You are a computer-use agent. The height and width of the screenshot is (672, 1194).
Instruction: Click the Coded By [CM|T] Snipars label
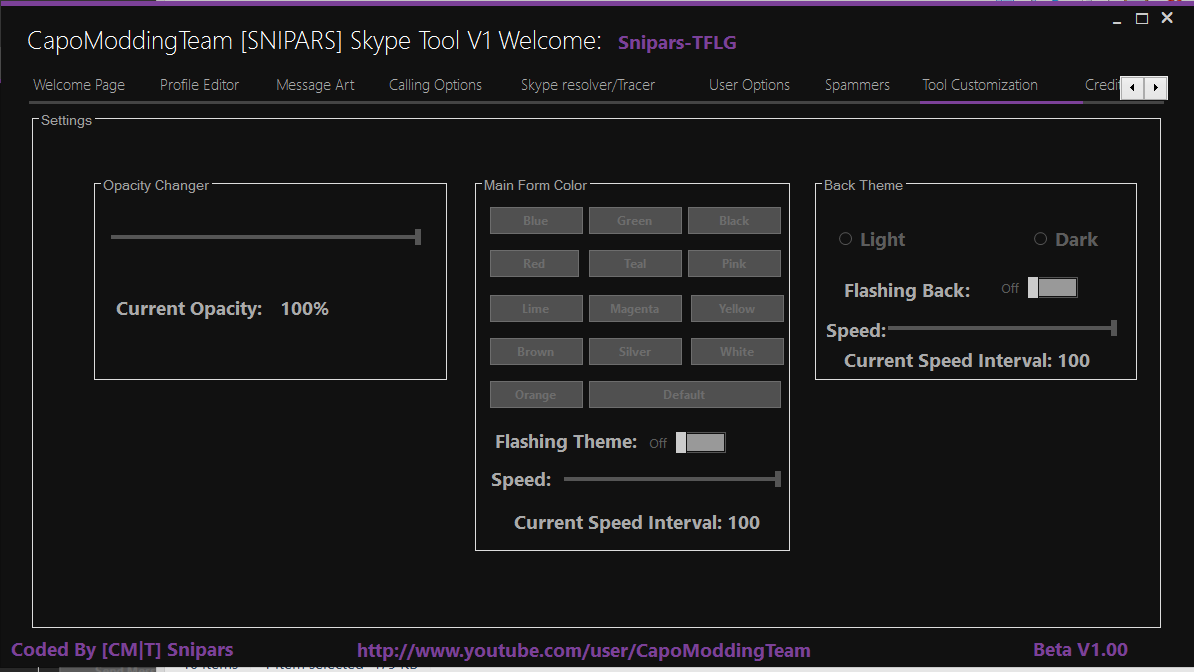point(123,650)
